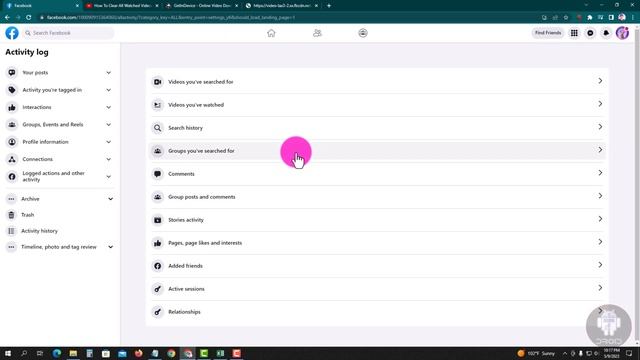This screenshot has height=360, width=640.
Task: Click the Videos you've searched for camera icon
Action: (158, 82)
